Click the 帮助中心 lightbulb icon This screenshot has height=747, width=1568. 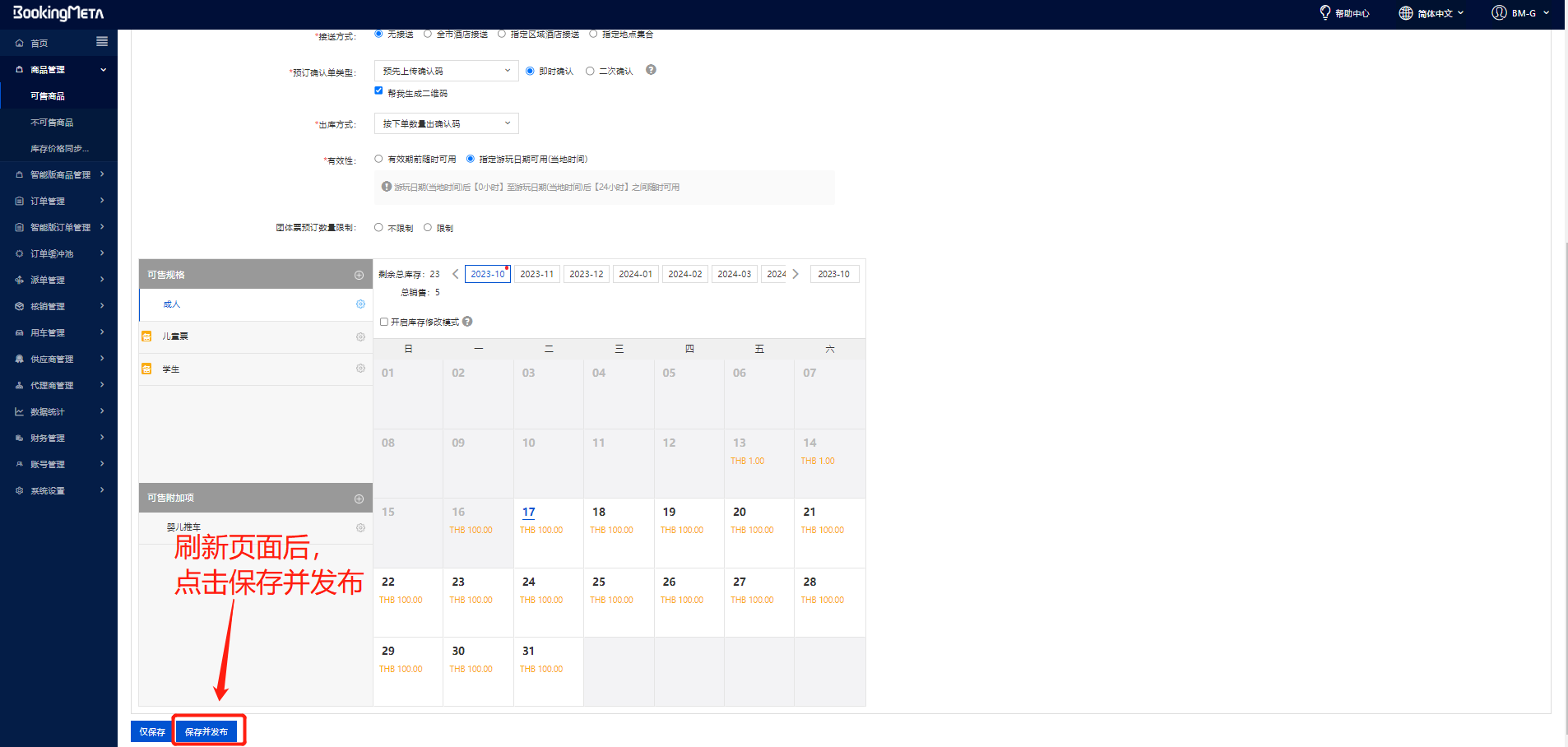(x=1324, y=13)
